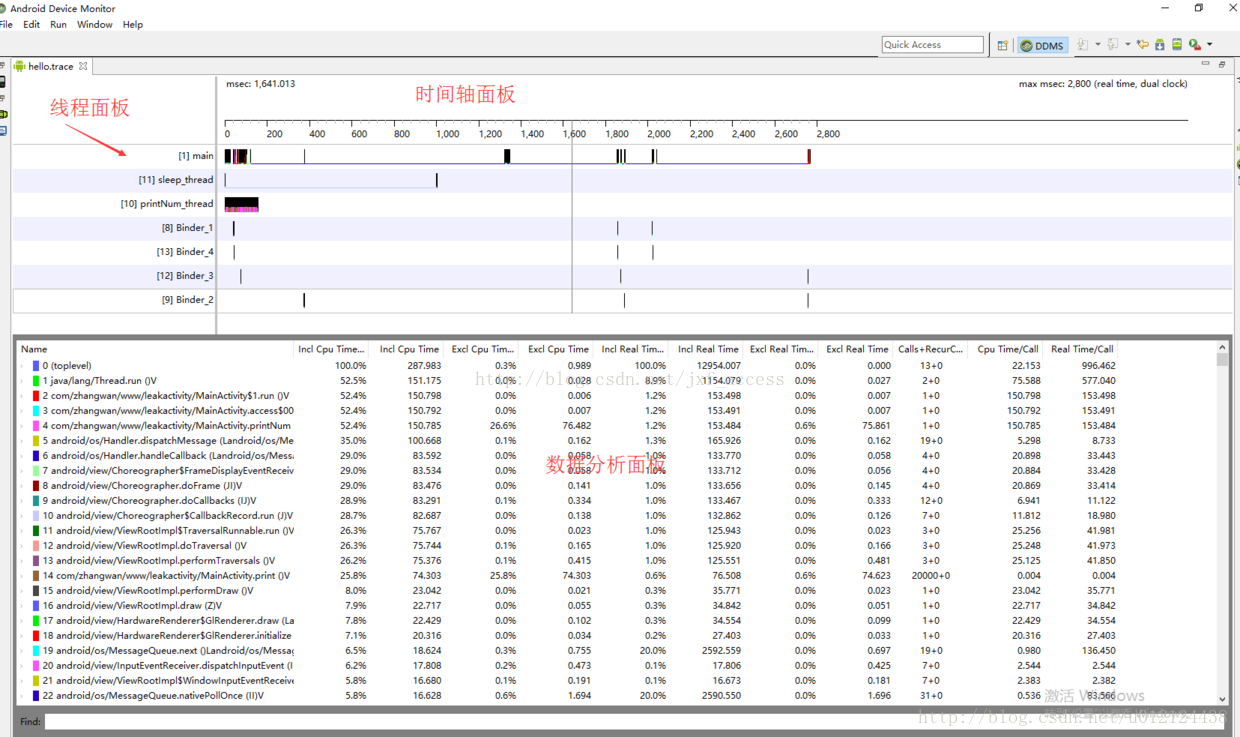Screen dimensions: 1240x737
Task: Click the red end block on main timeline
Action: tap(809, 156)
